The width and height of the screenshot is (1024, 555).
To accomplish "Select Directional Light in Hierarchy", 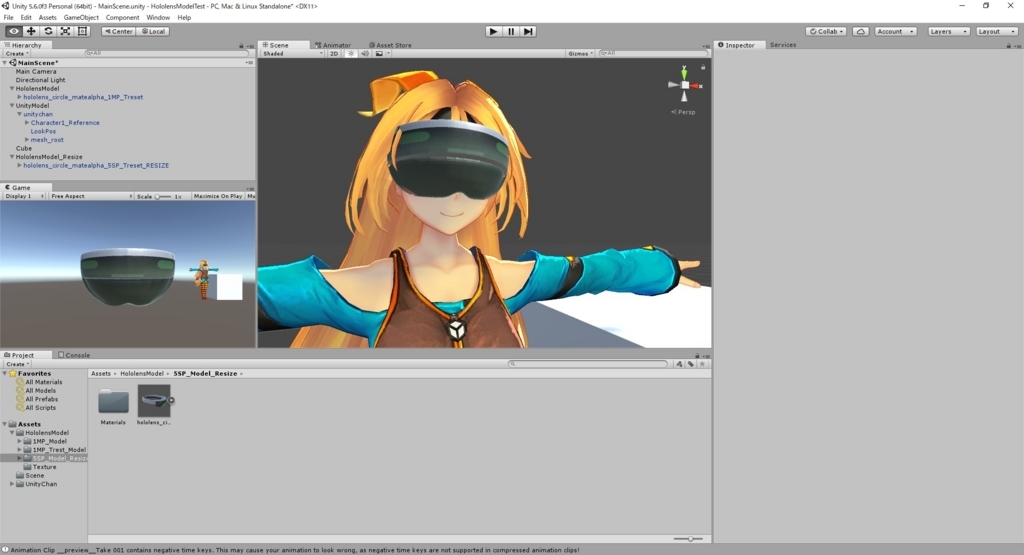I will [40, 80].
